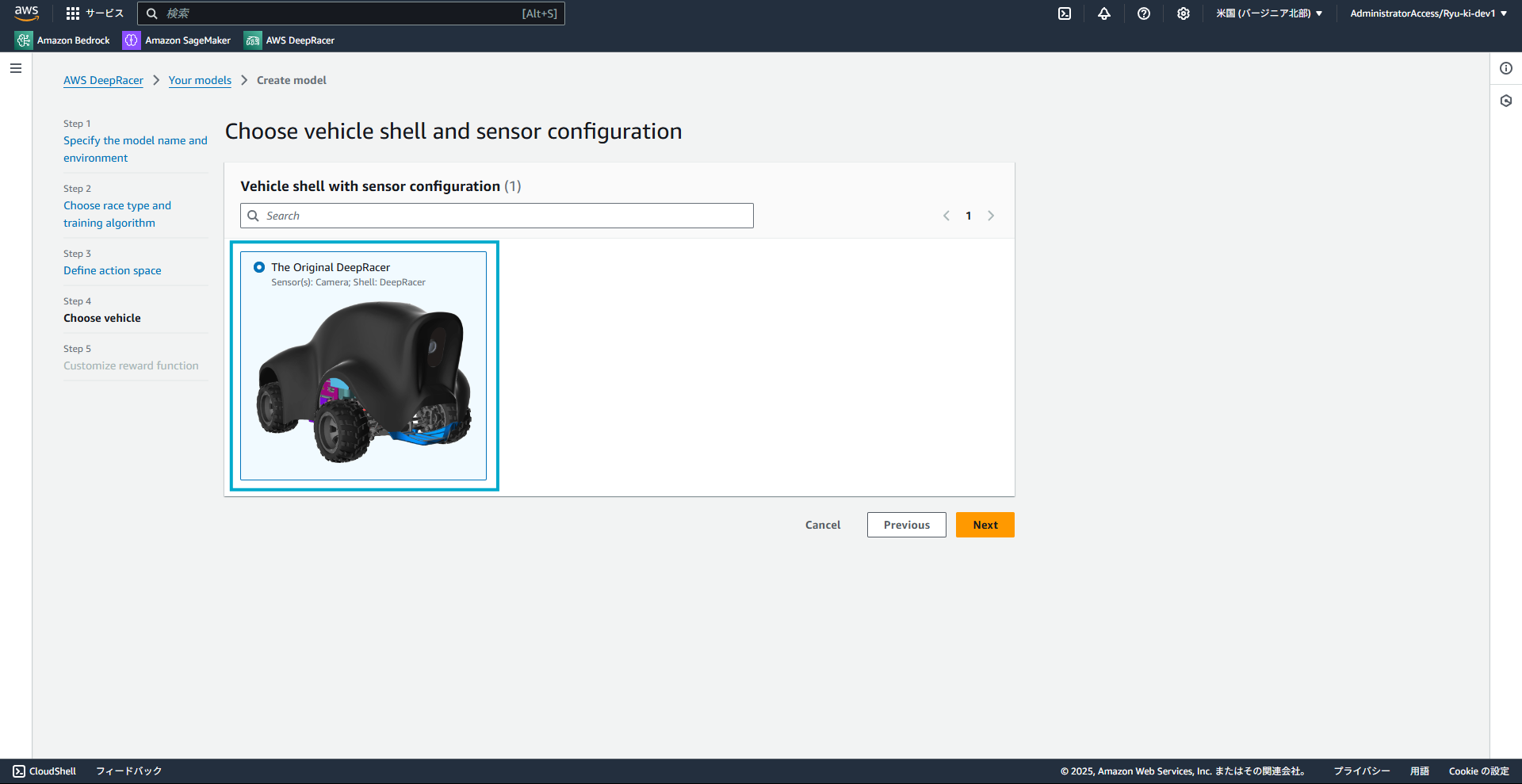Viewport: 1522px width, 784px height.
Task: Click the Cancel button
Action: (823, 525)
